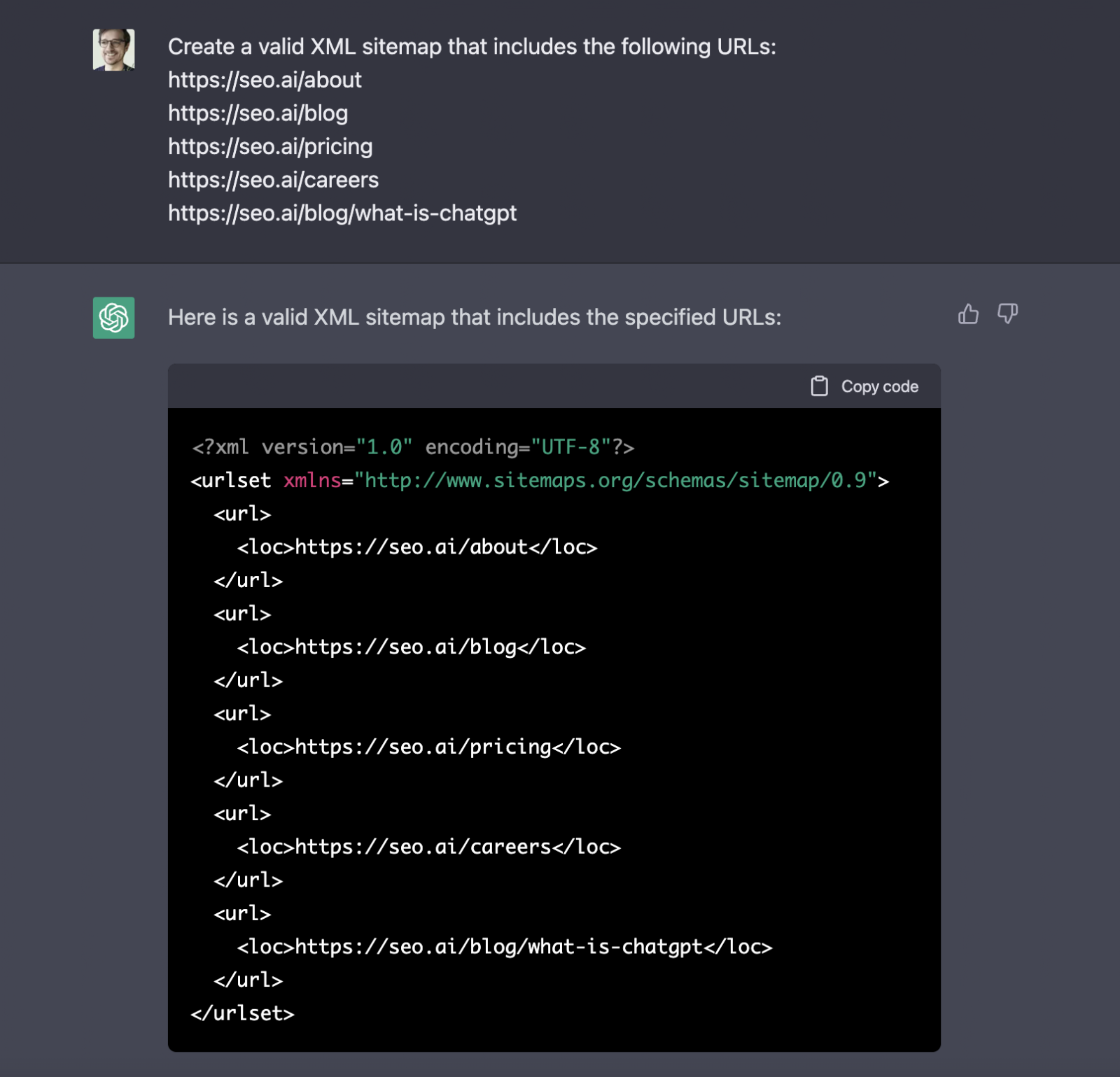The image size is (1120, 1077).
Task: Click the loc line for blog/what-is-chatgpt
Action: [x=505, y=948]
